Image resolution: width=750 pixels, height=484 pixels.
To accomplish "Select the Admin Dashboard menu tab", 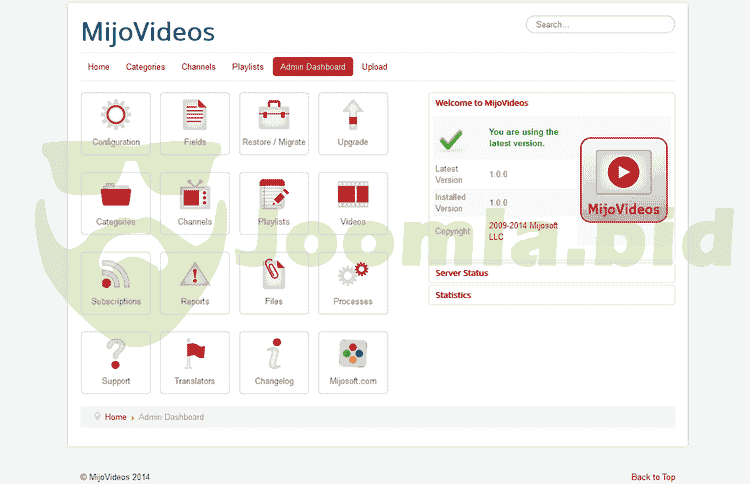I will point(313,67).
